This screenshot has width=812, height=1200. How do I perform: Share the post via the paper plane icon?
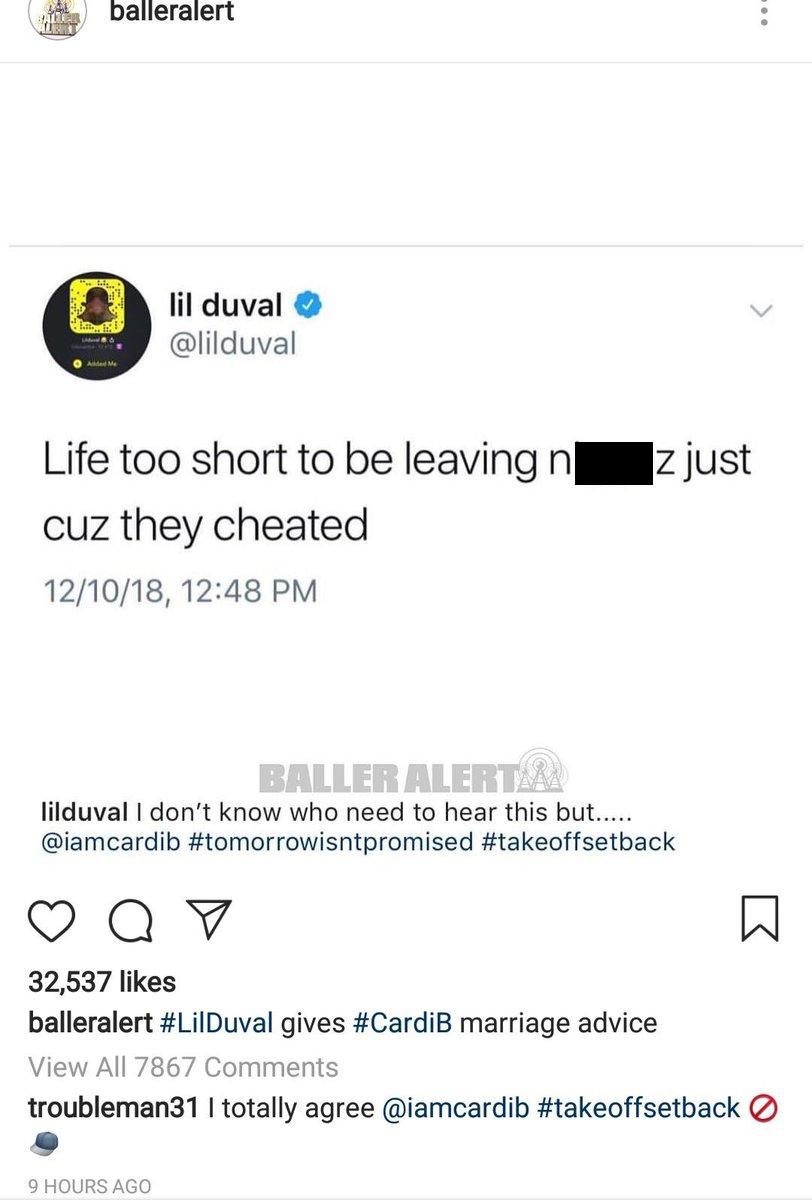pyautogui.click(x=210, y=919)
